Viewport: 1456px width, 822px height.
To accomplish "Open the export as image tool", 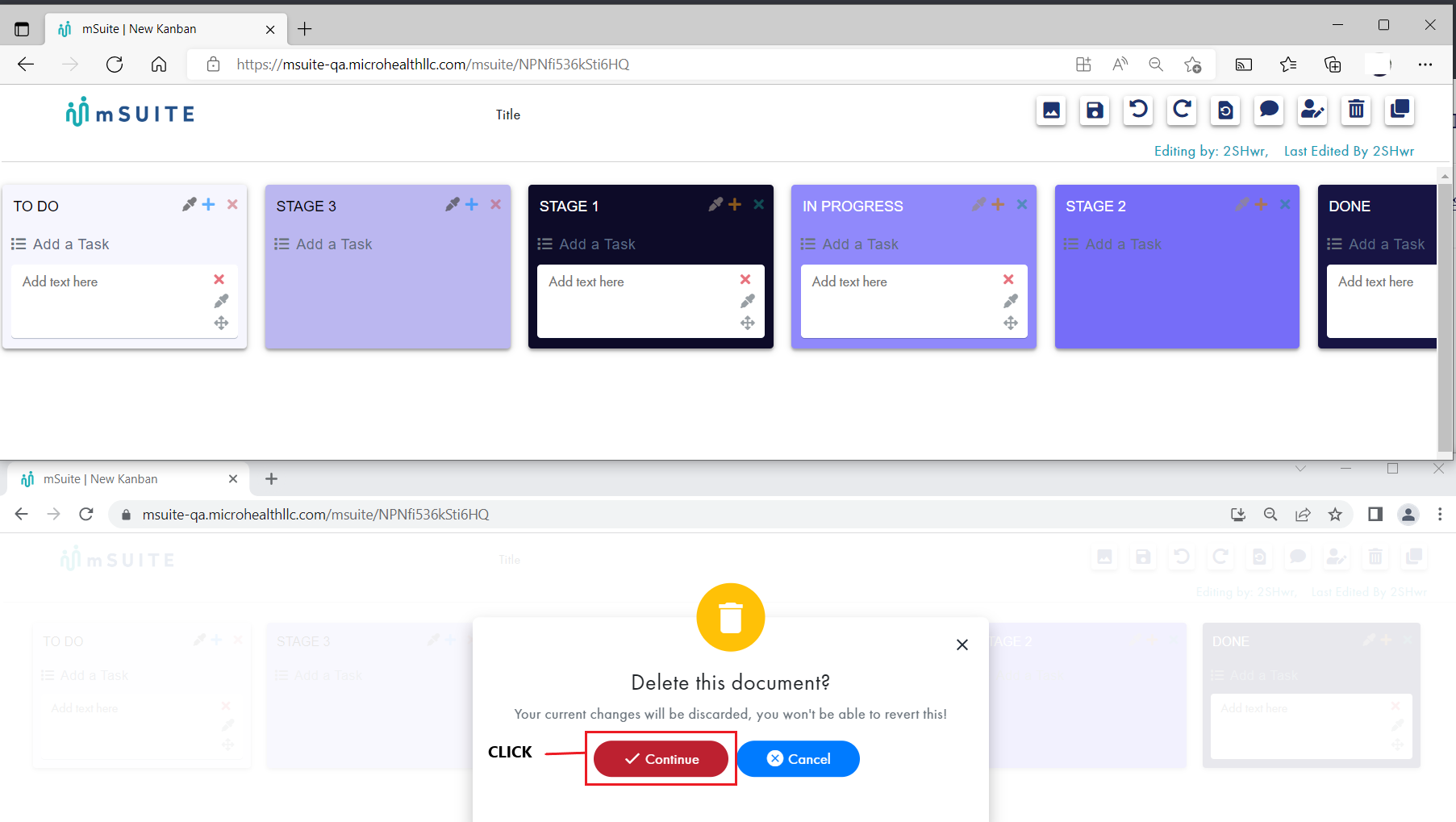I will 1051,111.
